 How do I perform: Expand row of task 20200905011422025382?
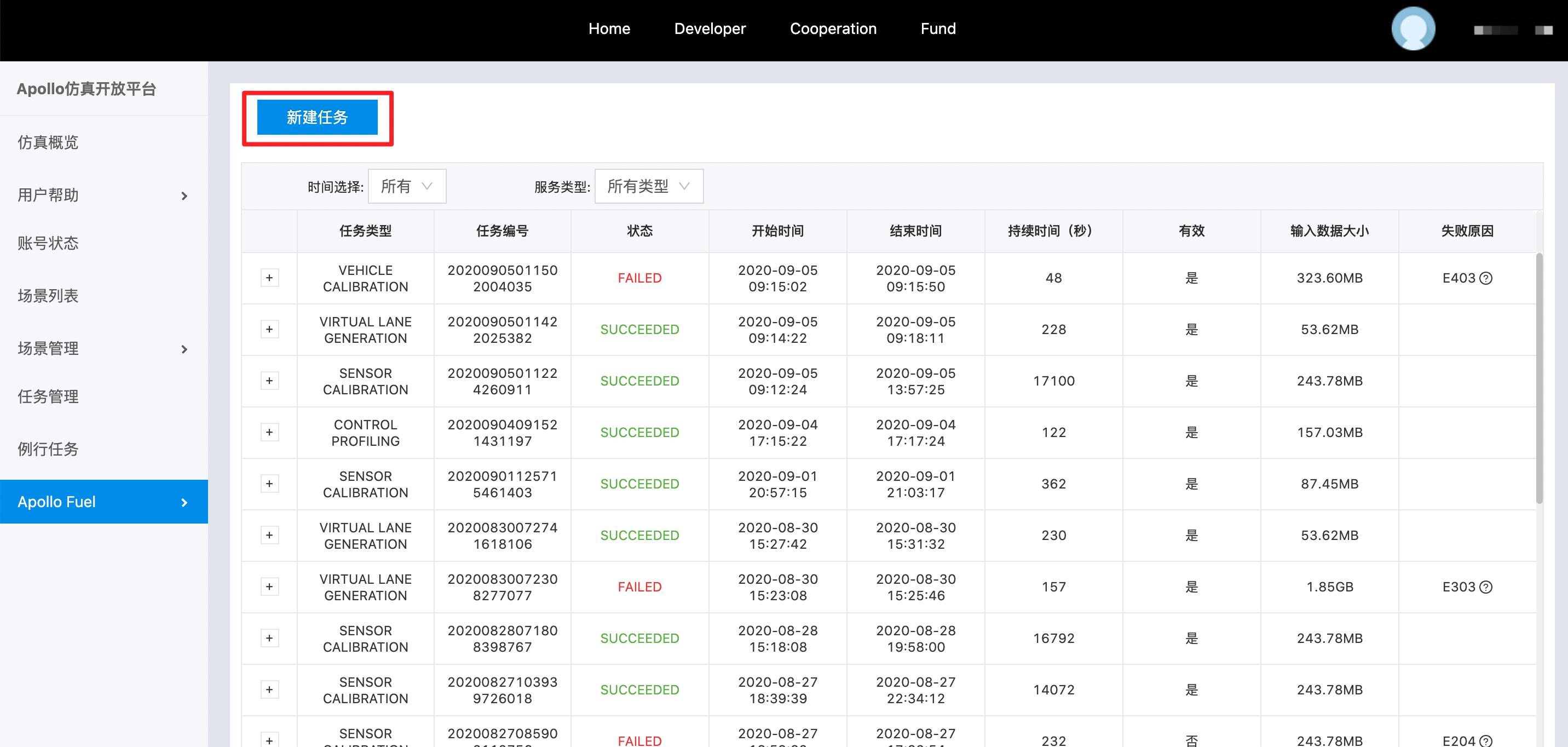270,329
